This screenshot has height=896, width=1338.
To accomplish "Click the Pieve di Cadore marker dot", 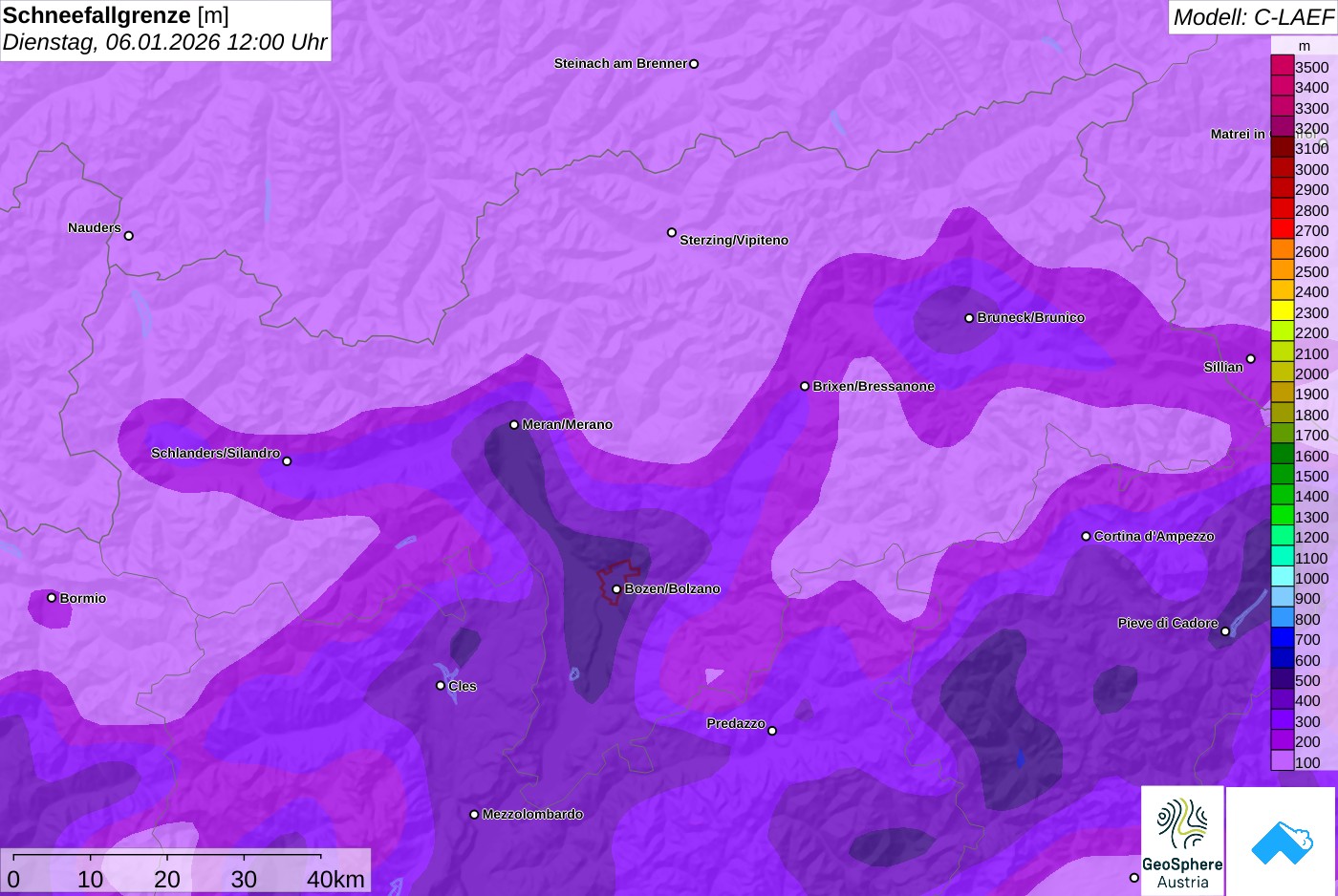I will (x=1225, y=631).
